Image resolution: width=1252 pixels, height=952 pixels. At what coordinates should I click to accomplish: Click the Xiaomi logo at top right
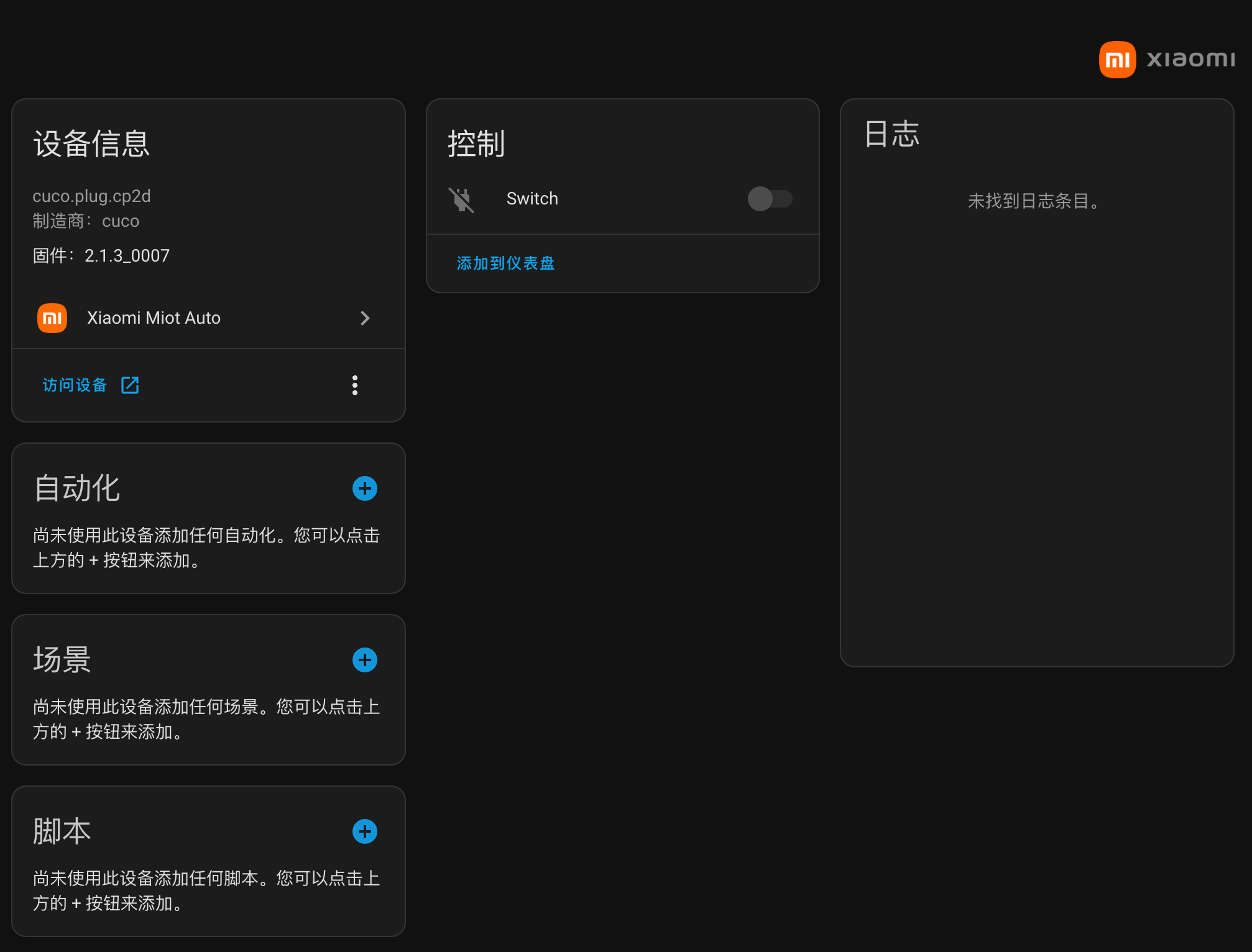click(x=1166, y=60)
